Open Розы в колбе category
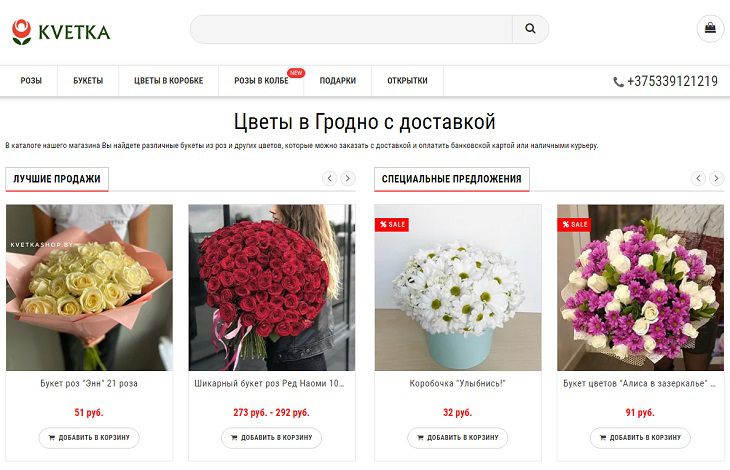This screenshot has height=470, width=730. click(x=261, y=81)
